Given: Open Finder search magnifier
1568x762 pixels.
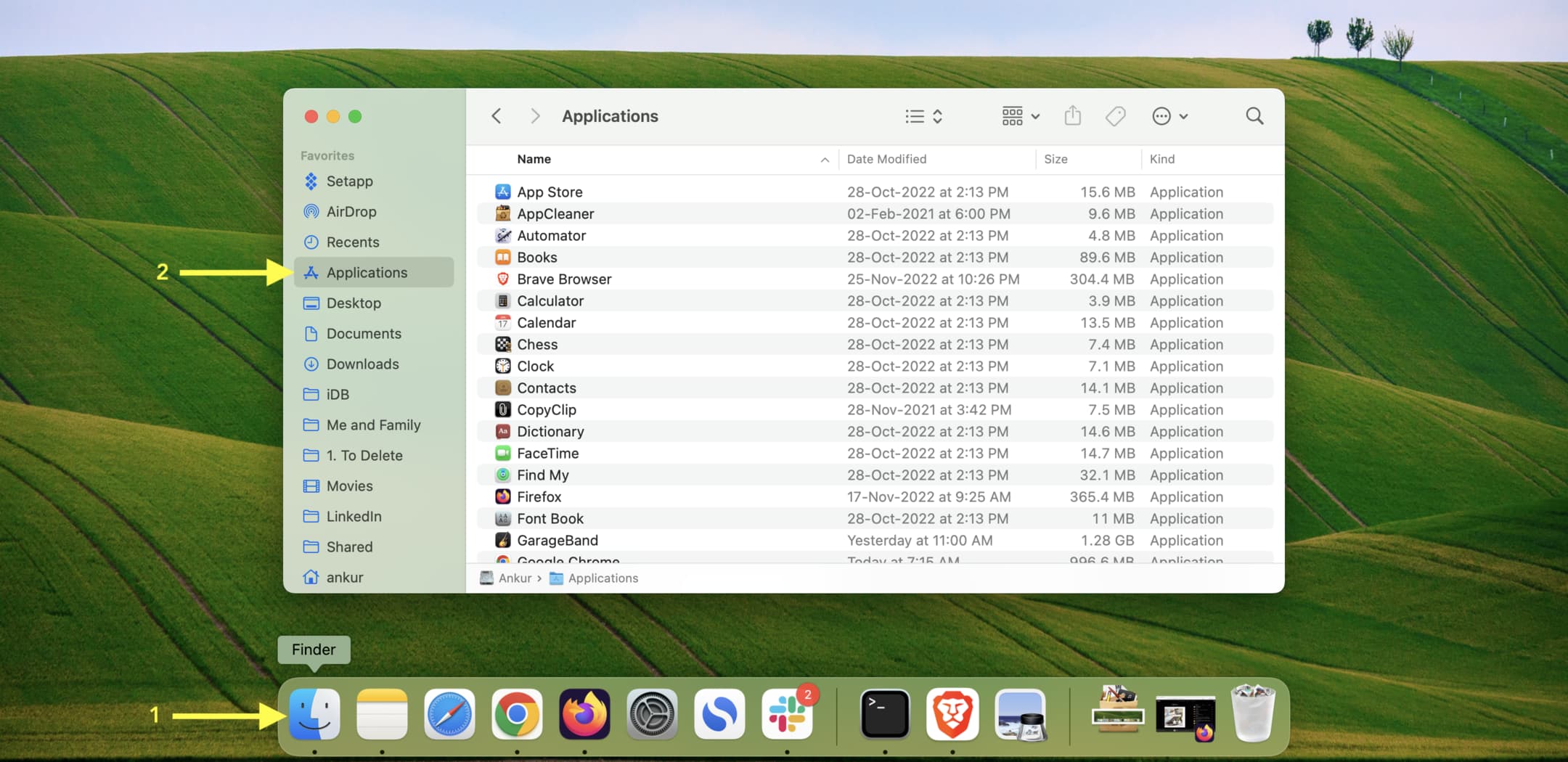Looking at the screenshot, I should click(1254, 116).
